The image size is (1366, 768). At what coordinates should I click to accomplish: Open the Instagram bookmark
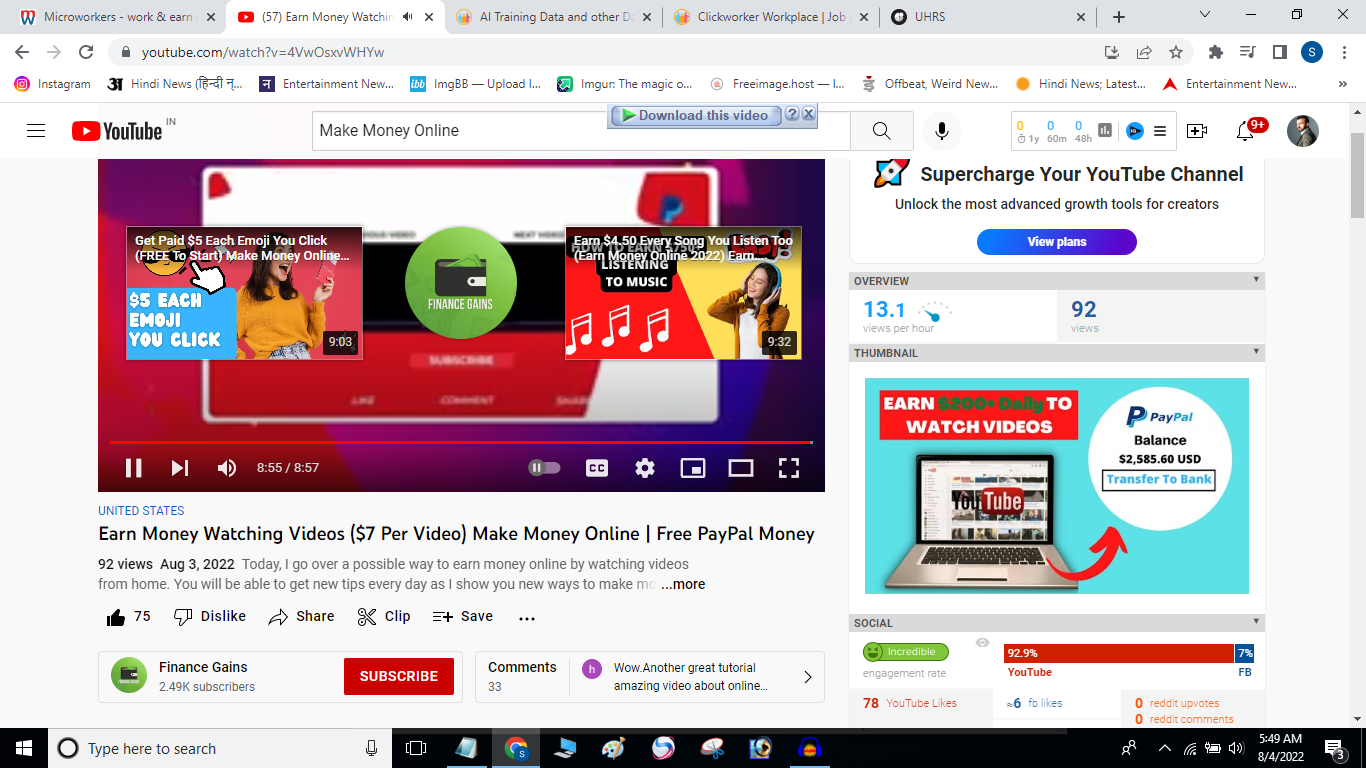click(x=53, y=84)
